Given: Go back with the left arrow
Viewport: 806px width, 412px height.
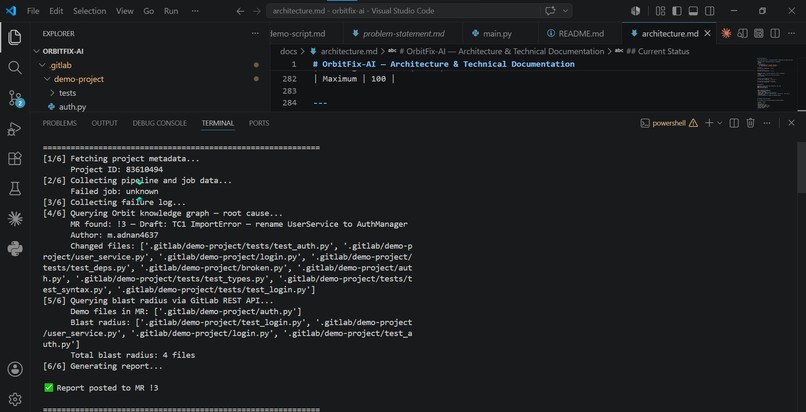Looking at the screenshot, I should (240, 11).
